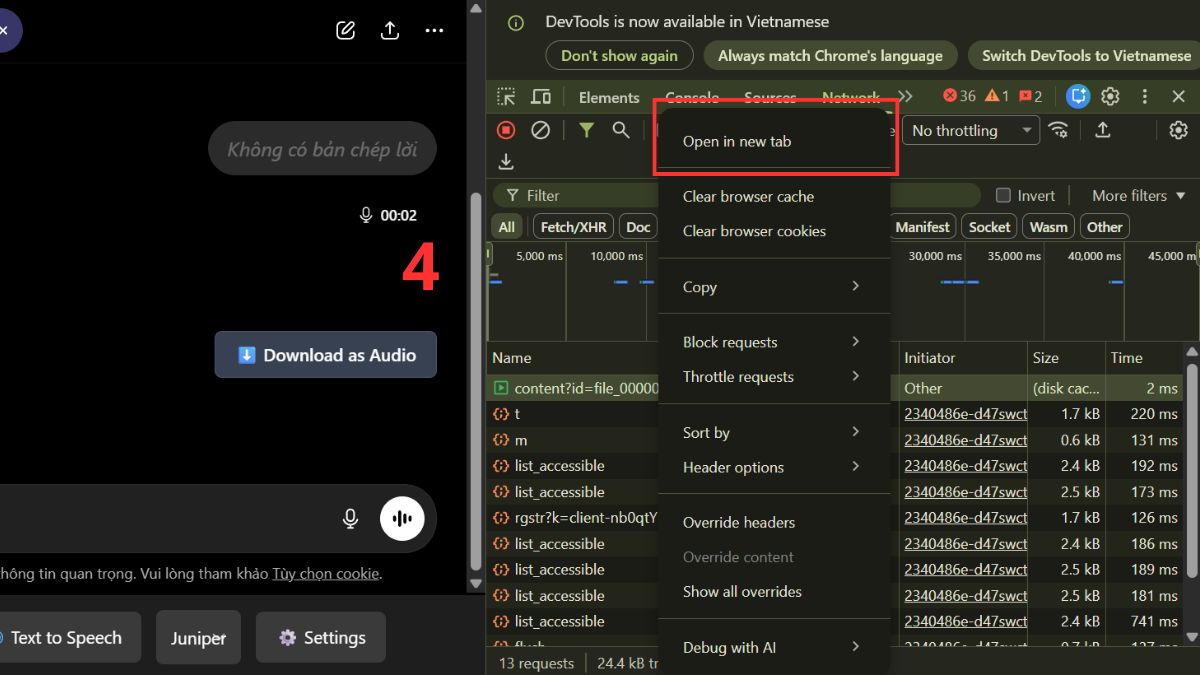Viewport: 1200px width, 675px height.
Task: Click the import HAR upload icon
Action: pos(1103,130)
